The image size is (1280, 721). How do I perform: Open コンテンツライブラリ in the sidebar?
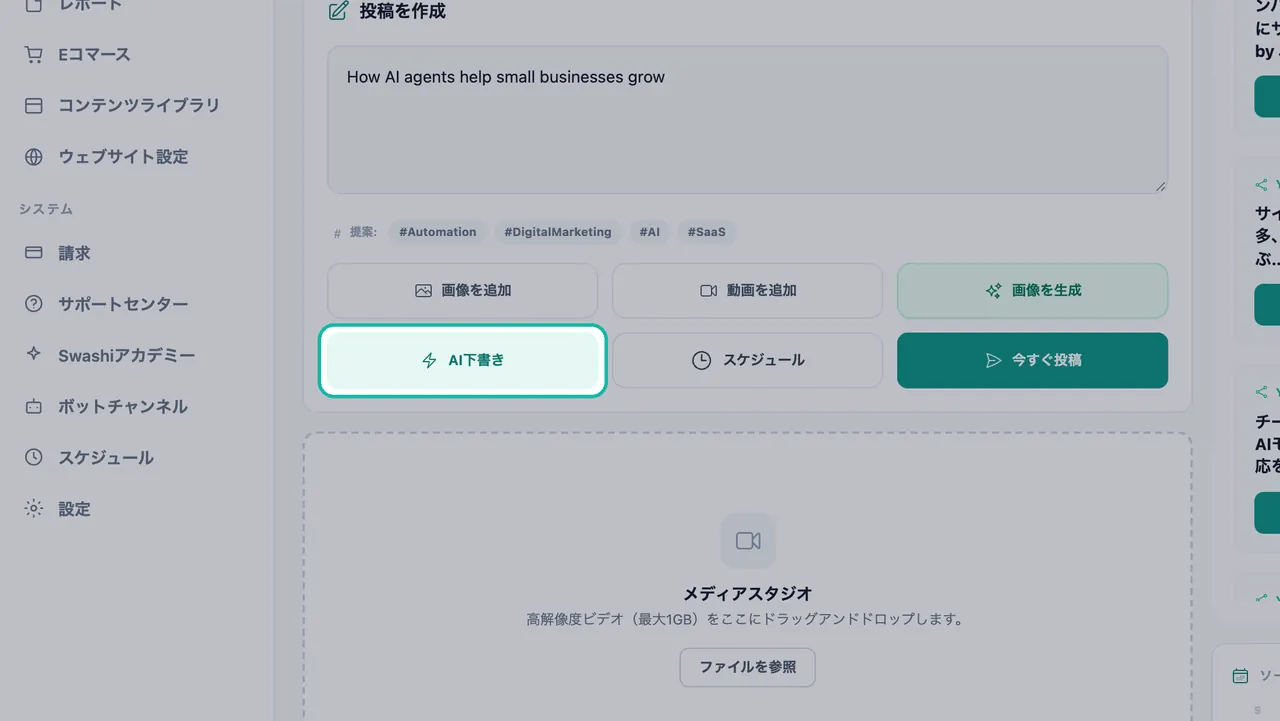tap(137, 105)
